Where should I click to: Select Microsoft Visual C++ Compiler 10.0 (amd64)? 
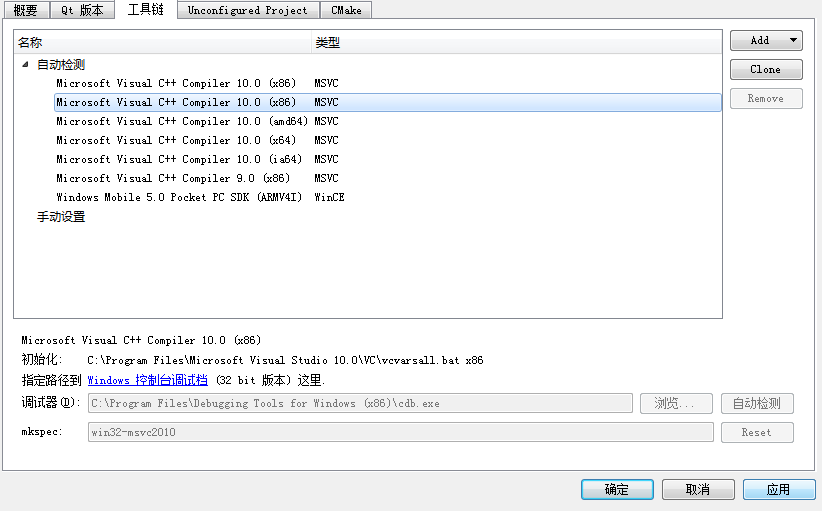pos(182,121)
